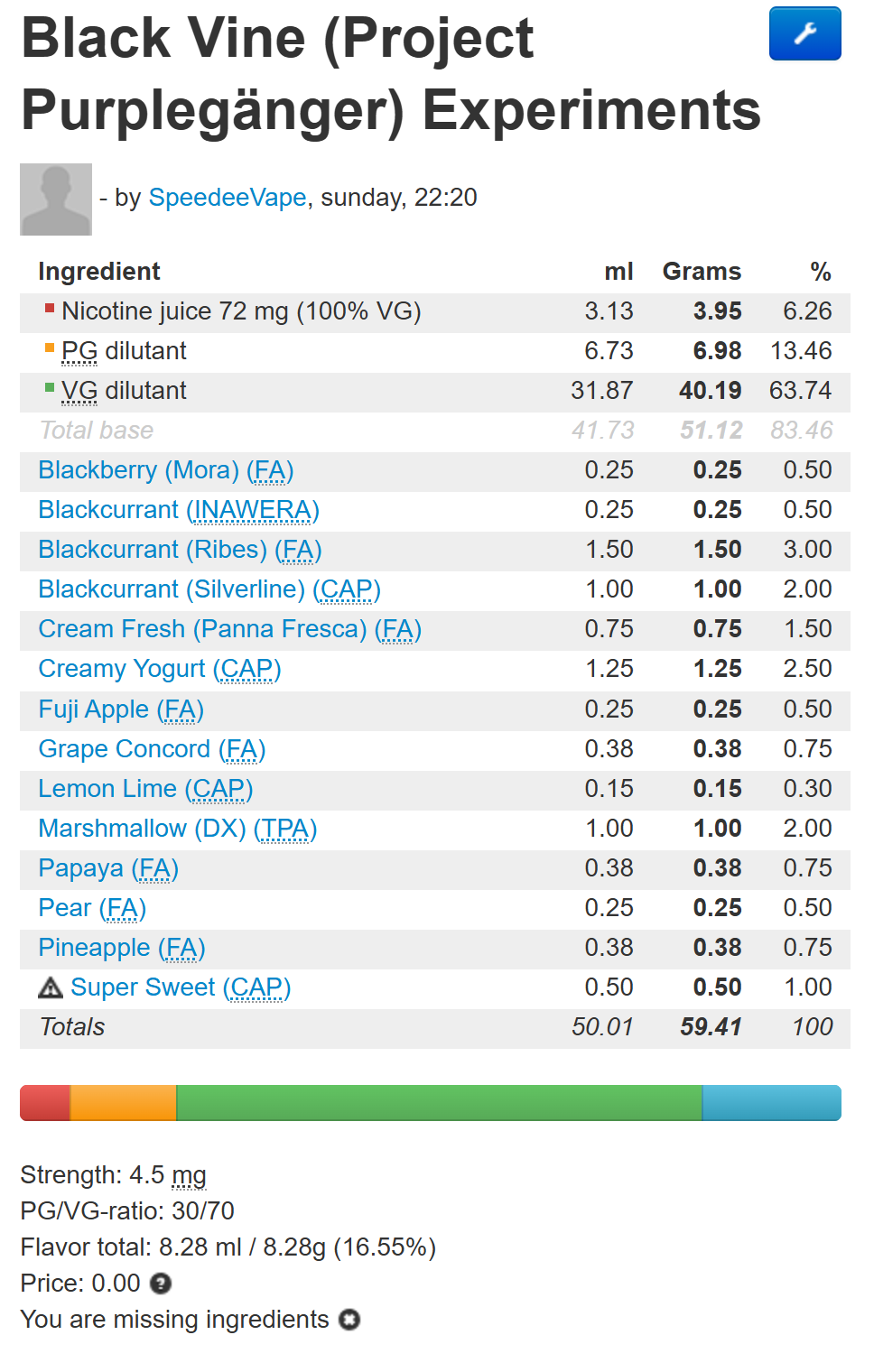
Task: Click the SpeedeeVape author avatar
Action: (x=56, y=199)
